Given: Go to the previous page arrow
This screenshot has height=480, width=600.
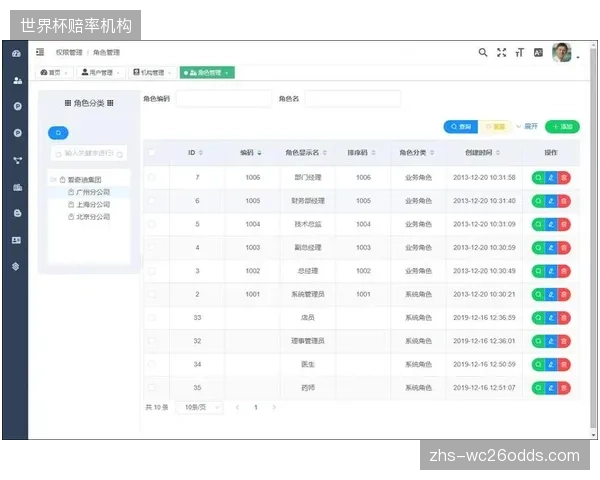Looking at the screenshot, I should click(x=238, y=407).
